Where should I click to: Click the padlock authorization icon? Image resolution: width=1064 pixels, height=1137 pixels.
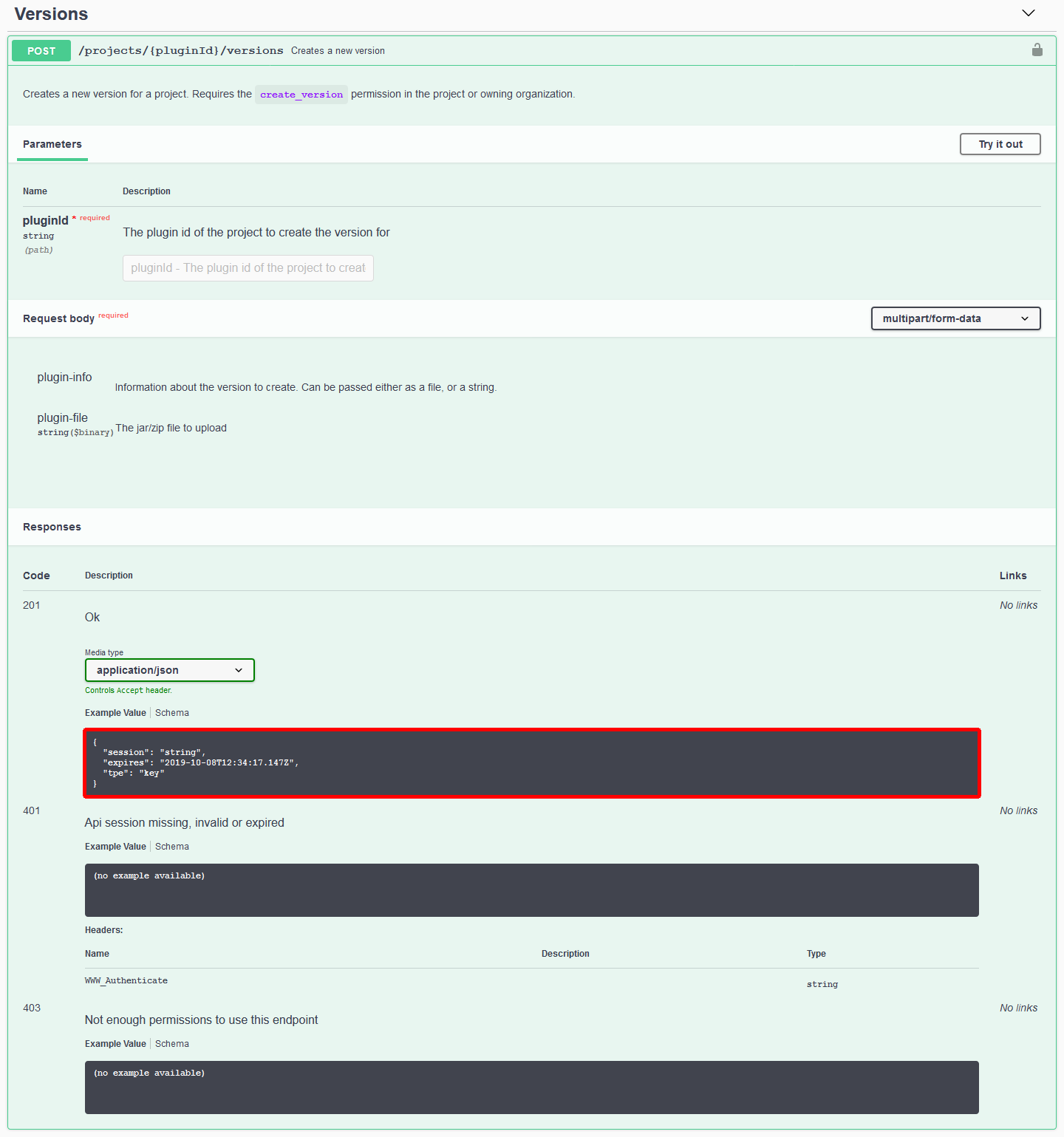coord(1037,49)
